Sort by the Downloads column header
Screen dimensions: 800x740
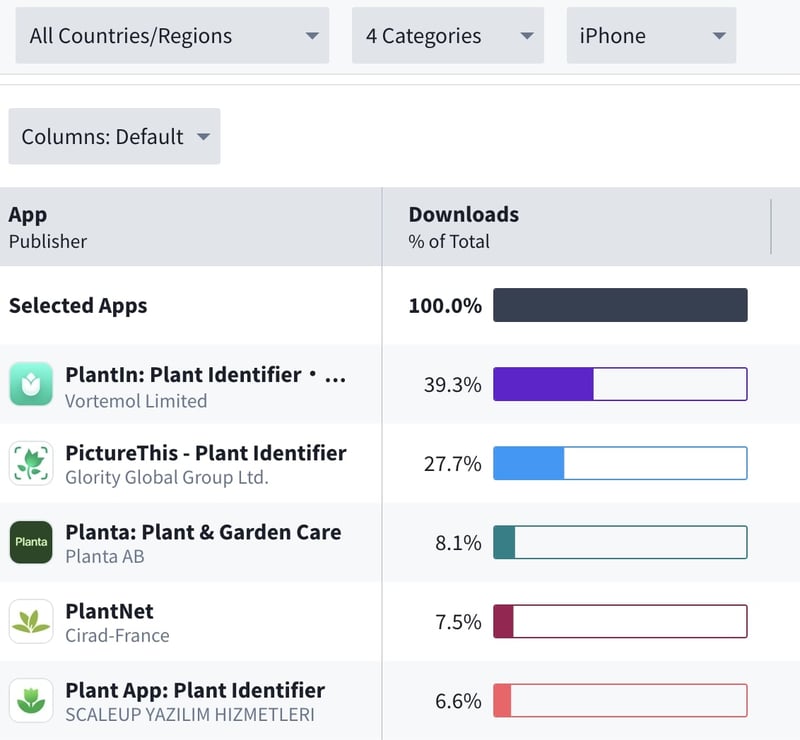click(x=463, y=215)
